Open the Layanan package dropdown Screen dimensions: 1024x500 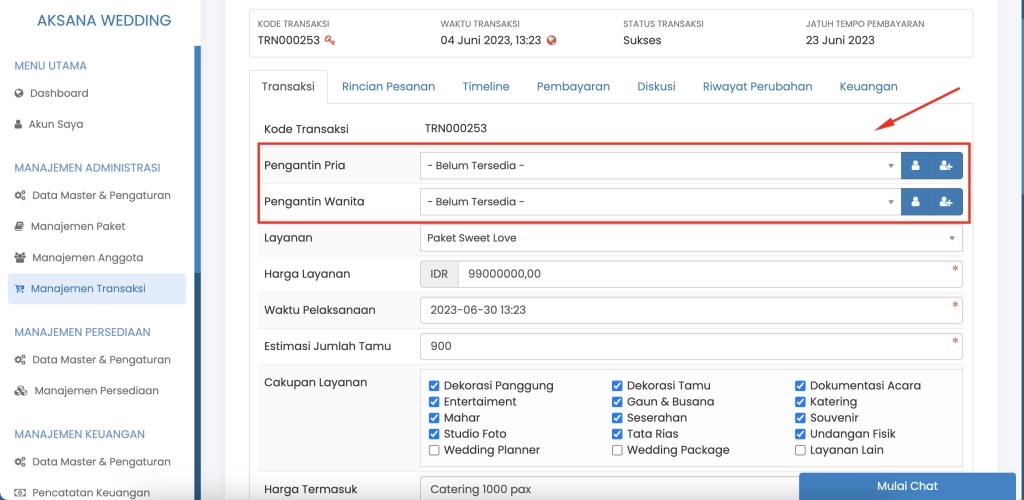690,238
